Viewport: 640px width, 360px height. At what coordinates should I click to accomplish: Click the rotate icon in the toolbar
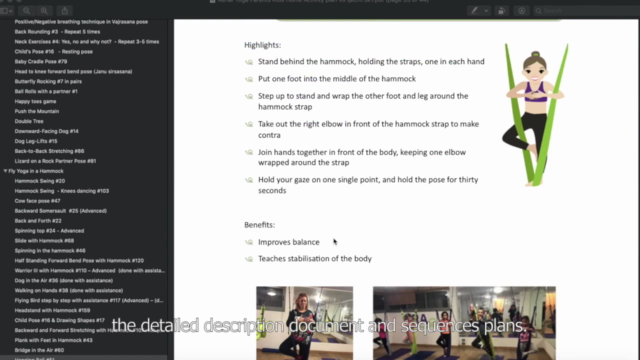tap(501, 11)
